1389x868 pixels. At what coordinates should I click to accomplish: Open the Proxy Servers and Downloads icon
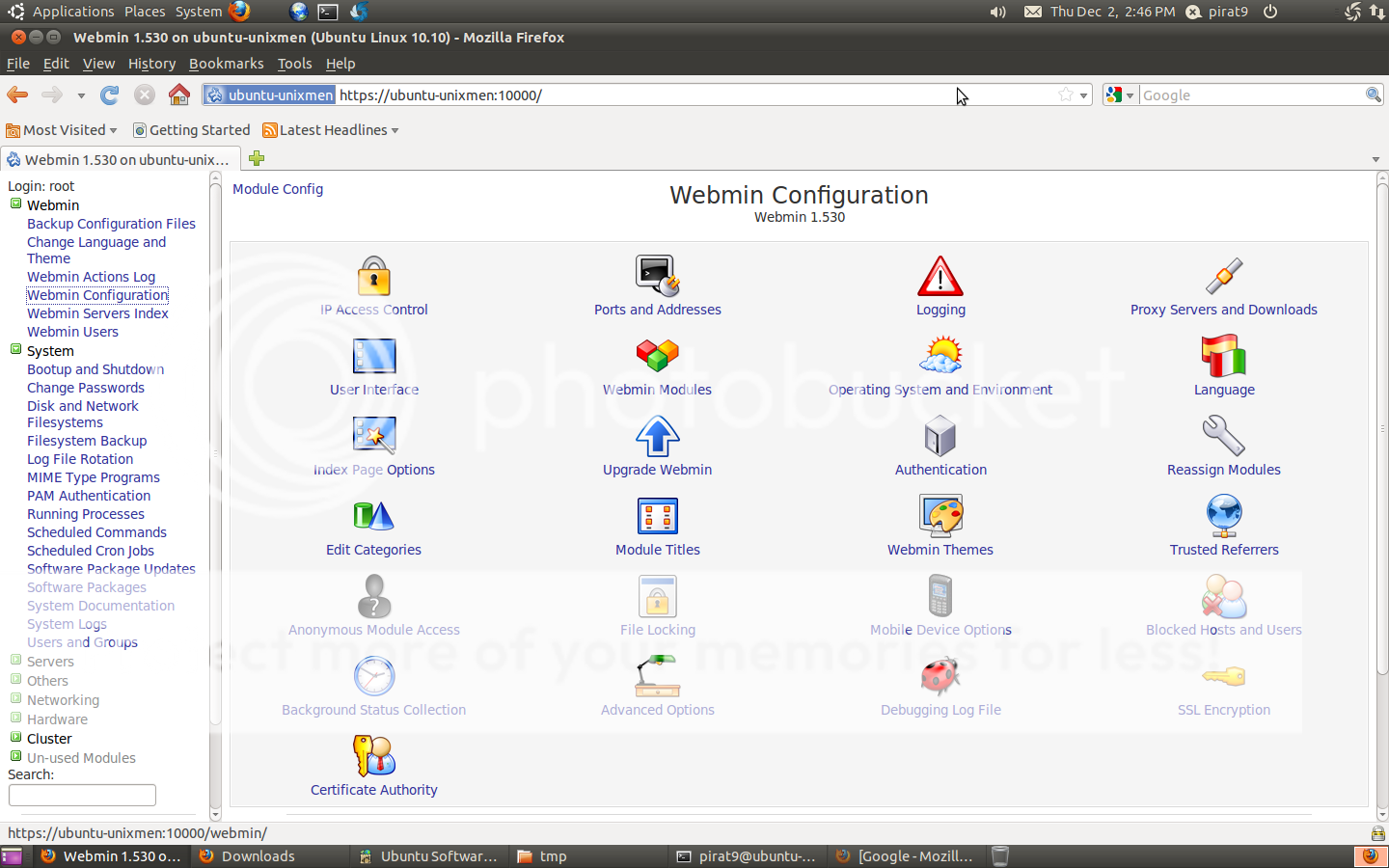click(x=1224, y=277)
